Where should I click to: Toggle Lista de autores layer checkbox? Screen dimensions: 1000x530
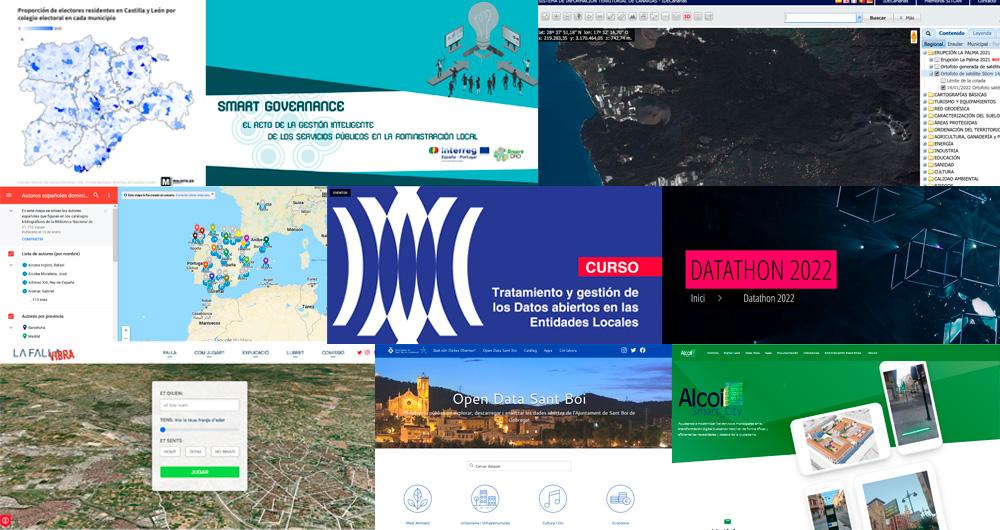click(x=11, y=254)
